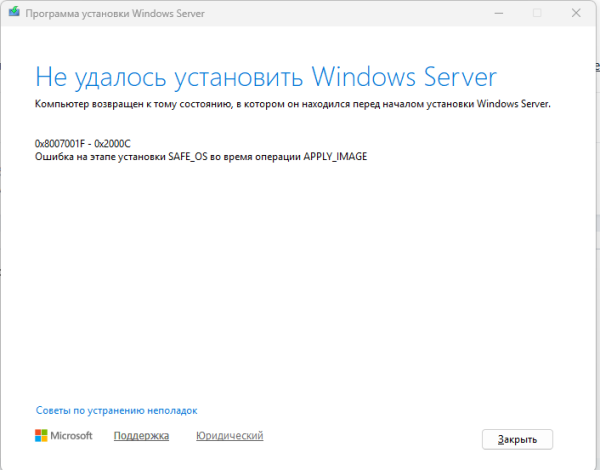Click heading Не удалось установить Windows Server
600x470 pixels.
click(266, 78)
